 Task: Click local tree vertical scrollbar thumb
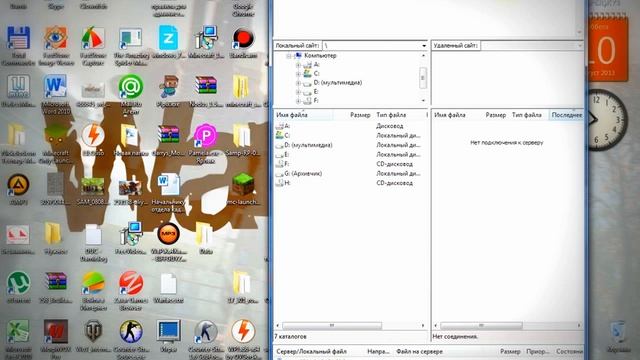pos(423,78)
